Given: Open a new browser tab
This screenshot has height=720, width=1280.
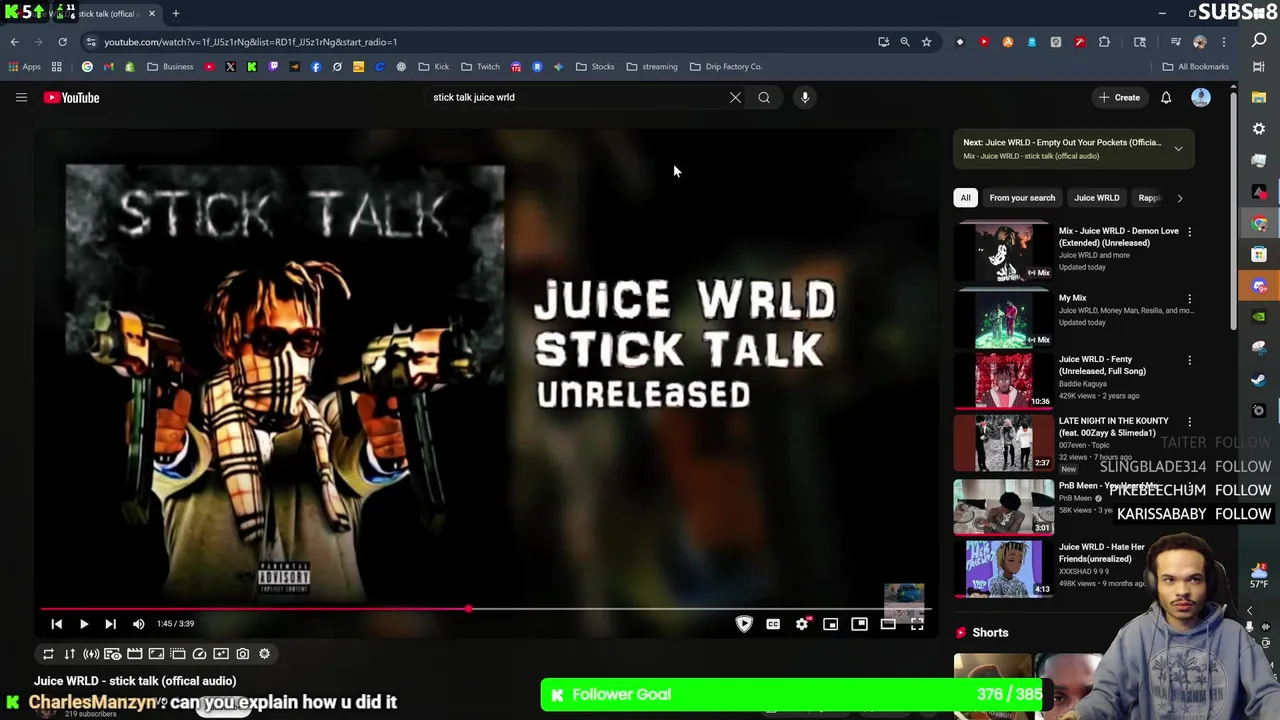Looking at the screenshot, I should 175,14.
